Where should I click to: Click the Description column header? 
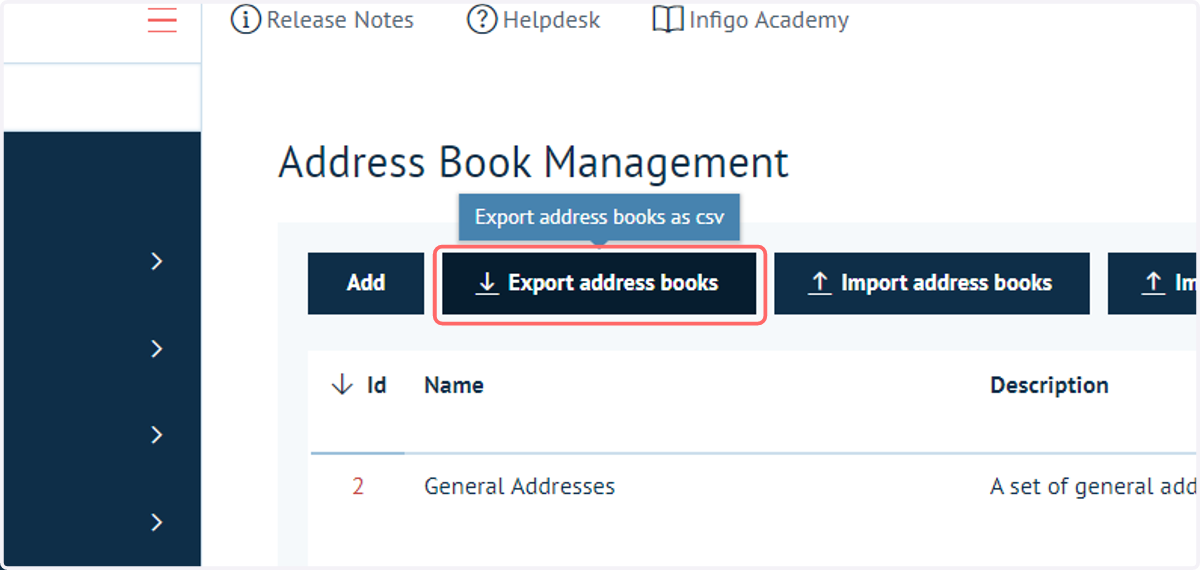pyautogui.click(x=1049, y=385)
